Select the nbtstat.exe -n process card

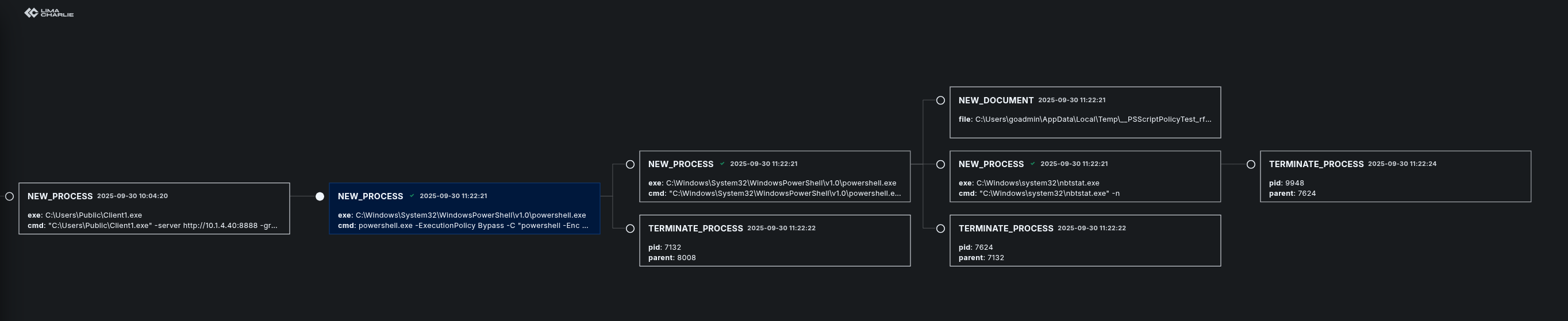[x=1085, y=176]
